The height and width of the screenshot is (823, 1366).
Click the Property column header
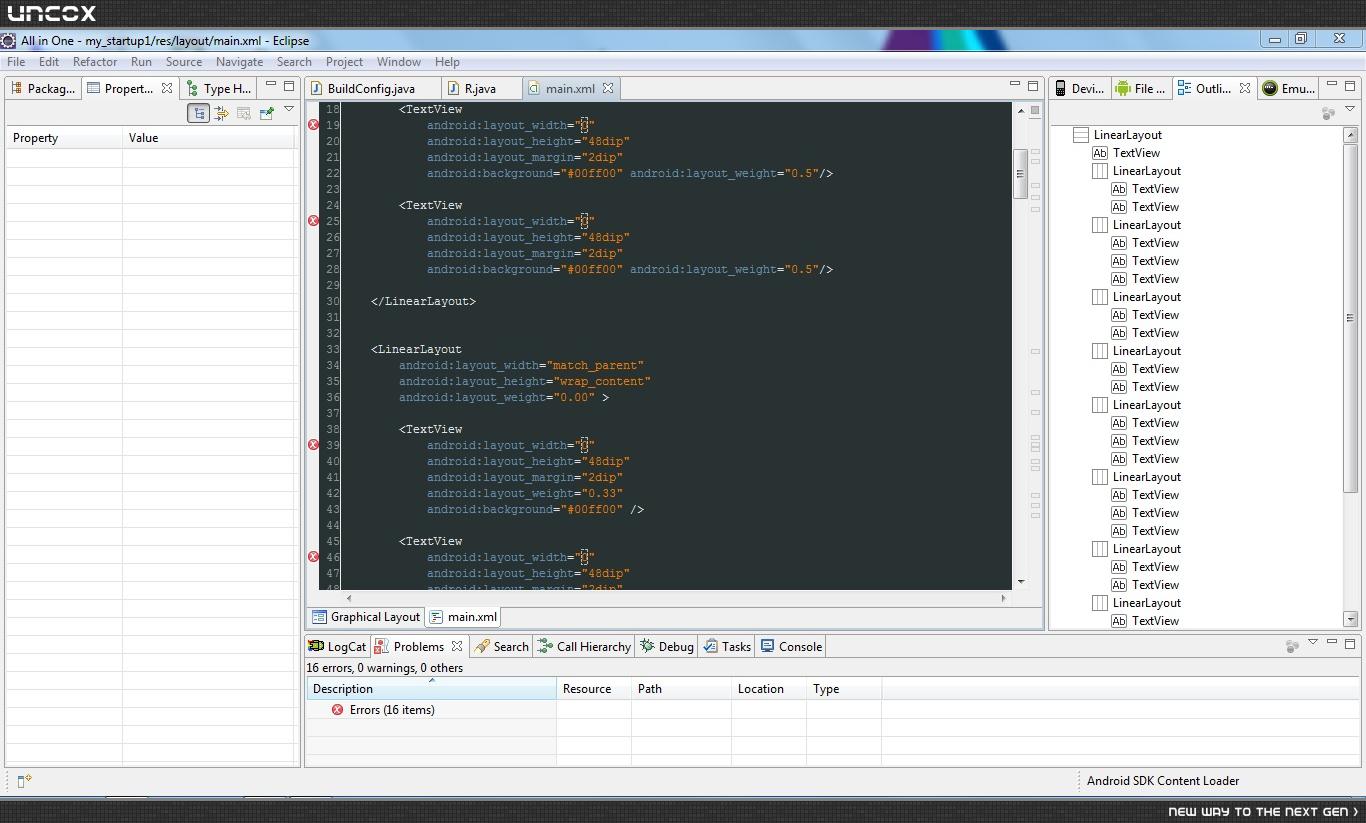tap(64, 138)
